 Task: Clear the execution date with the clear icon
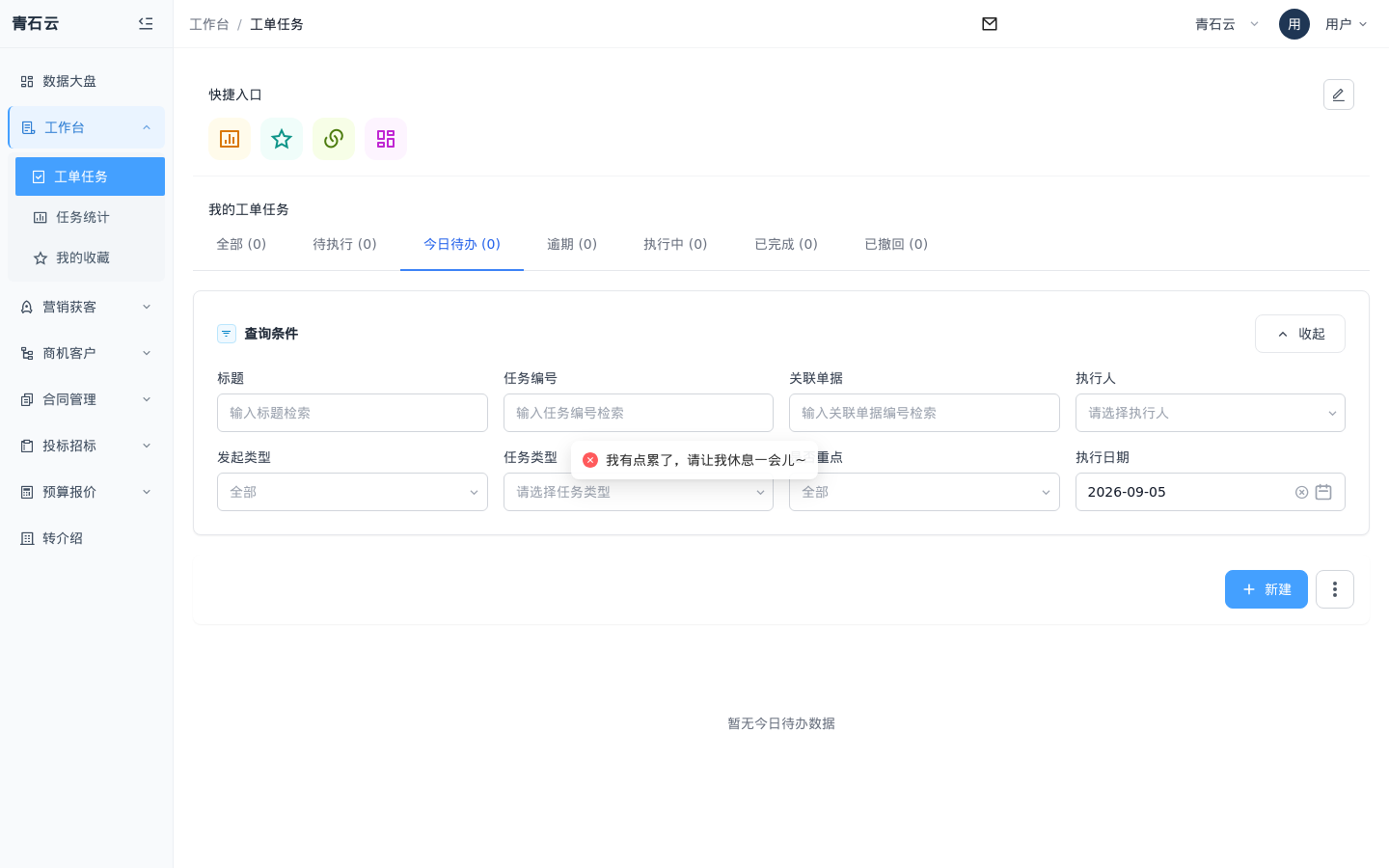(1301, 492)
